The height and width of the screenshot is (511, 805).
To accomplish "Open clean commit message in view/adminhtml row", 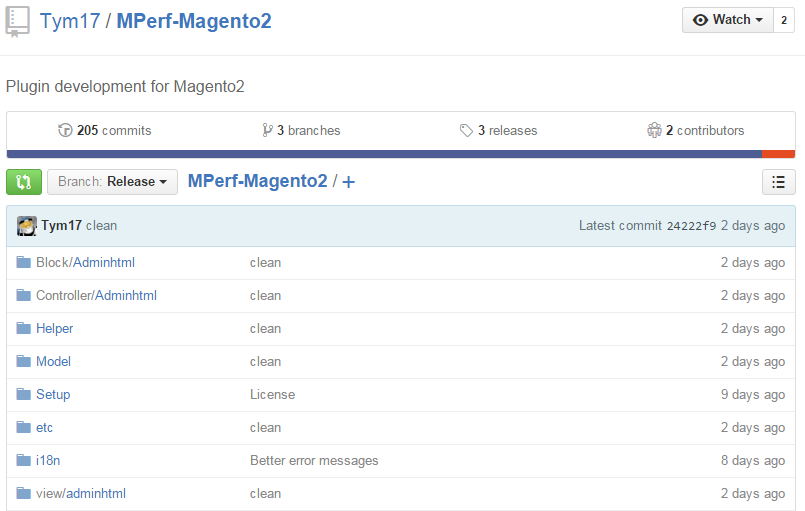I will coord(265,494).
